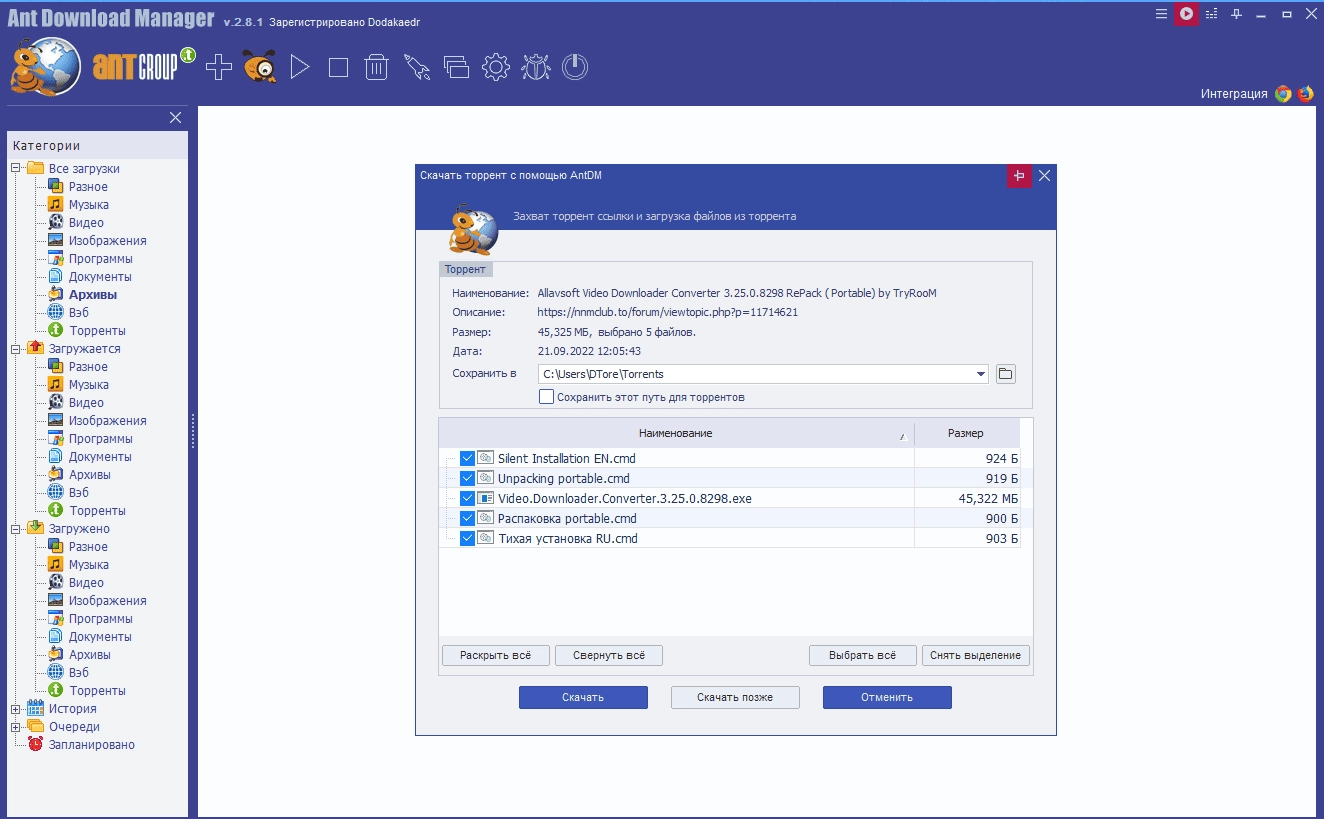1324x819 pixels.
Task: Click the Firefox integration icon
Action: click(1306, 94)
